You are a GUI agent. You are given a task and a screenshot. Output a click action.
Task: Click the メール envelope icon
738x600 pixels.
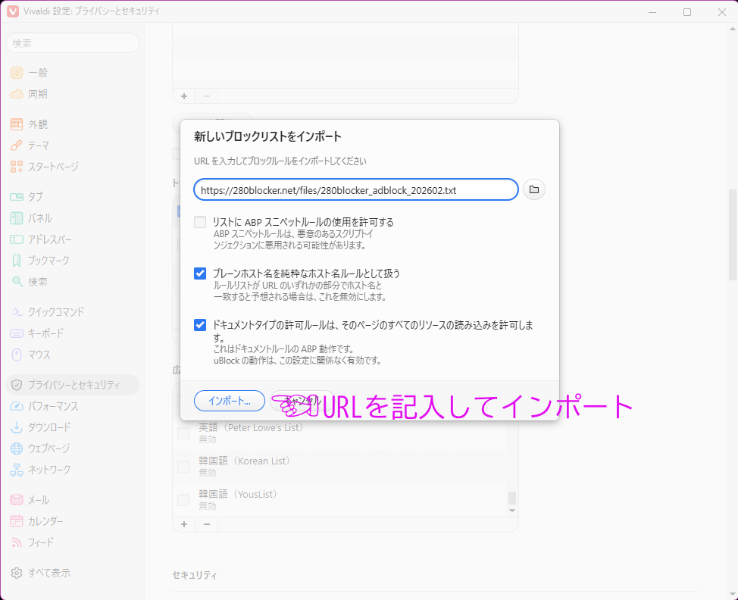(x=17, y=500)
